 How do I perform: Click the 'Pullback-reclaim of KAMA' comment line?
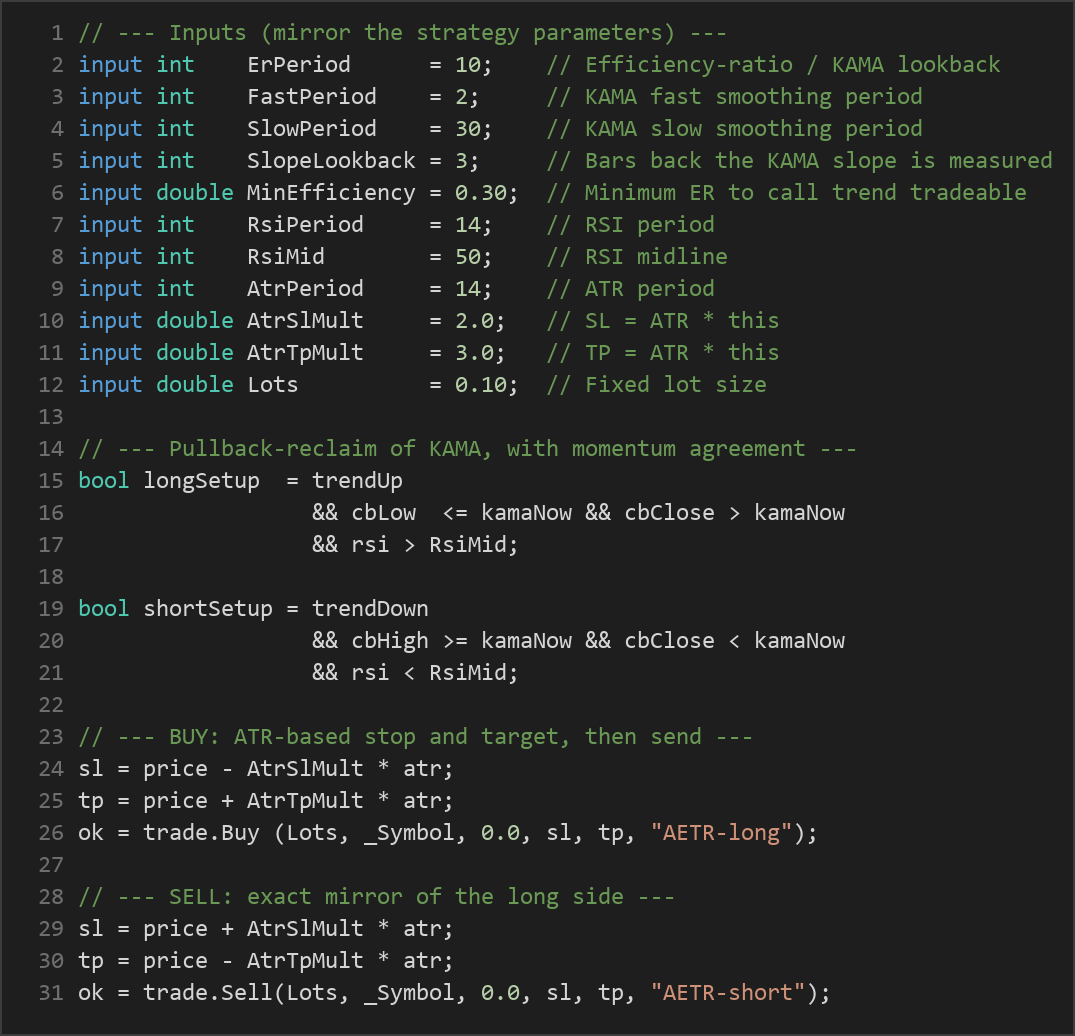pyautogui.click(x=468, y=449)
